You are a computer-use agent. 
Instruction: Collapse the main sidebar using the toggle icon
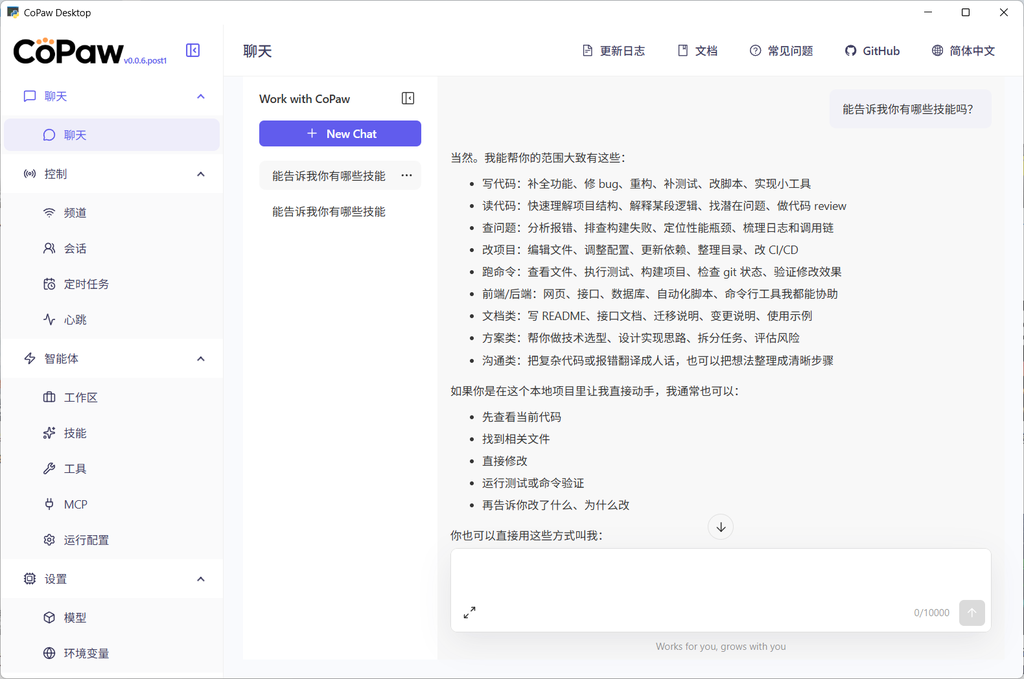click(193, 50)
